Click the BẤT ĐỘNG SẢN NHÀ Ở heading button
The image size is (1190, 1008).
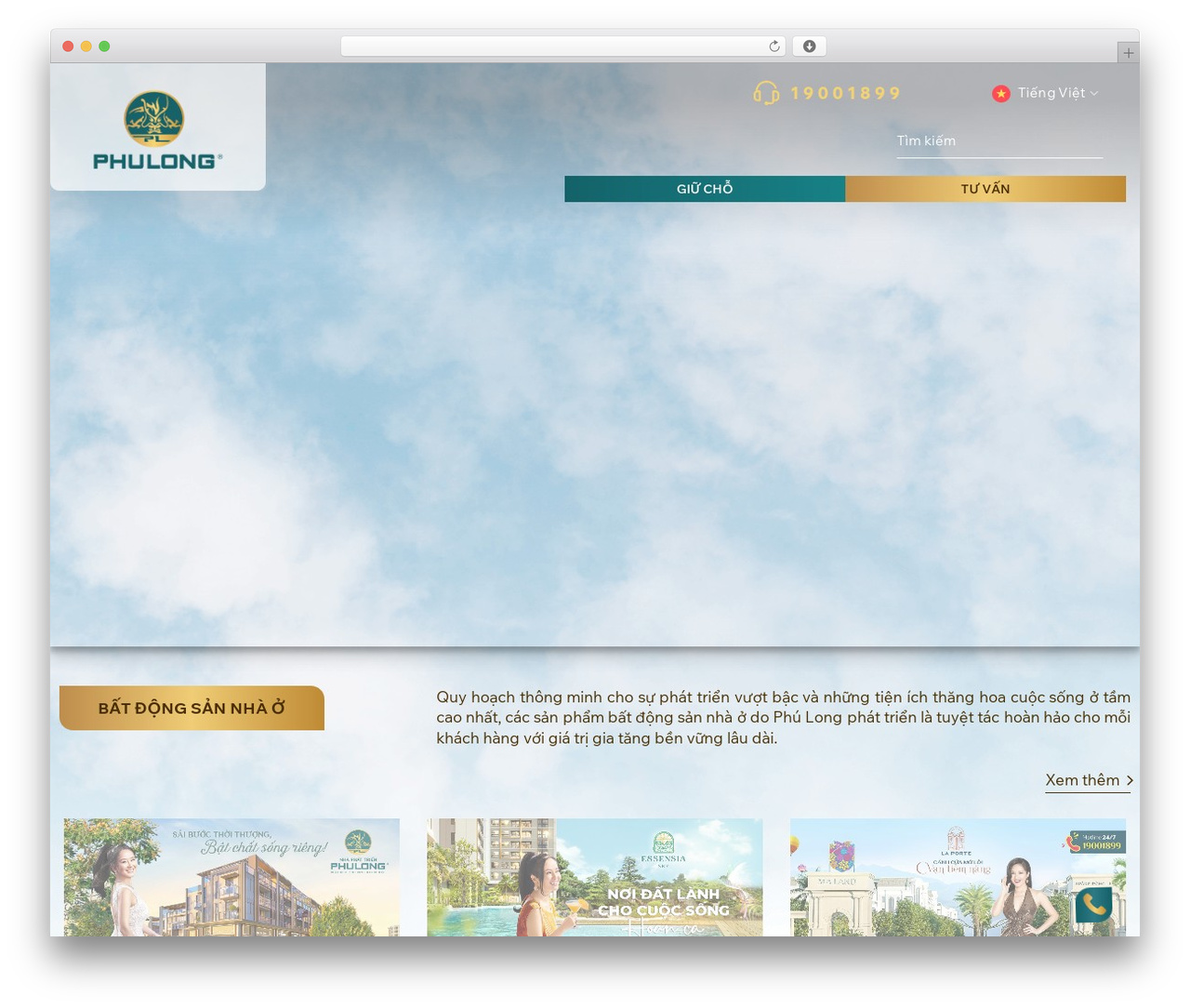pyautogui.click(x=192, y=708)
